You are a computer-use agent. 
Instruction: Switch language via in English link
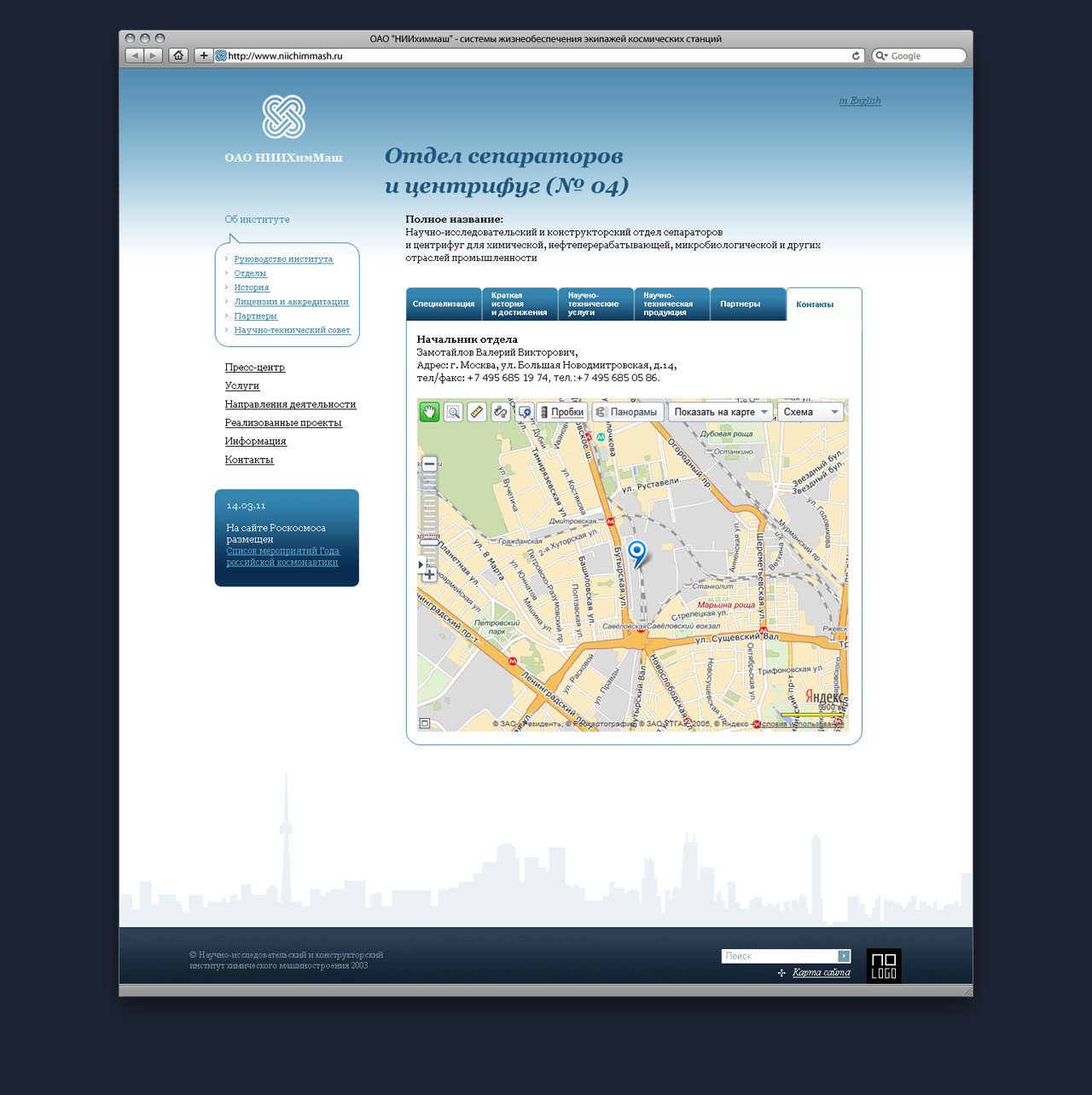860,101
